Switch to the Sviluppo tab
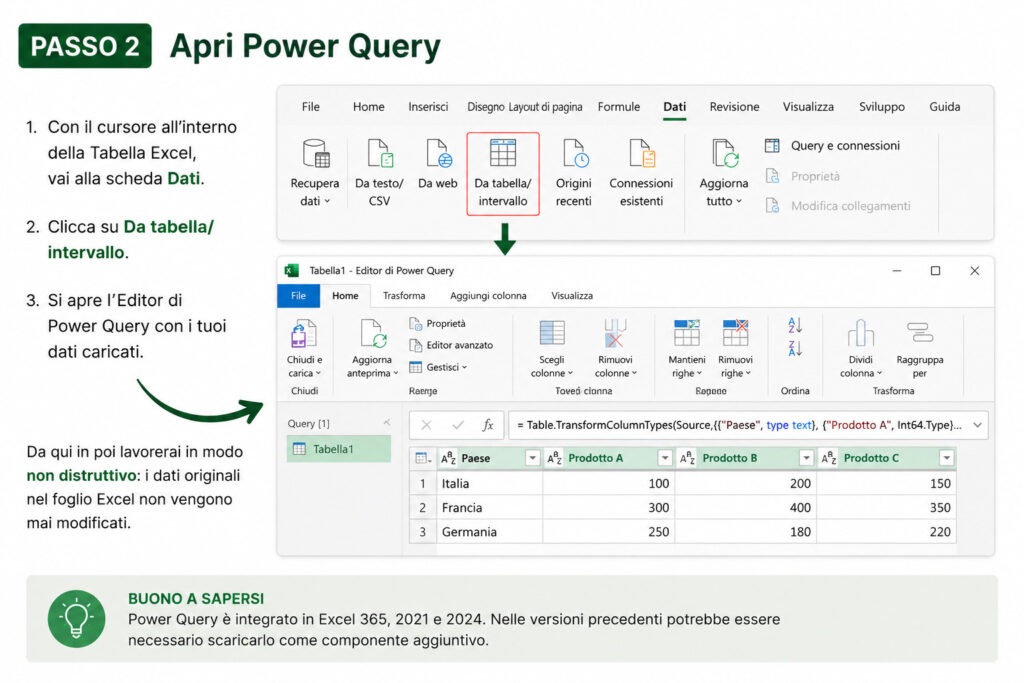This screenshot has height=683, width=1024. point(882,107)
